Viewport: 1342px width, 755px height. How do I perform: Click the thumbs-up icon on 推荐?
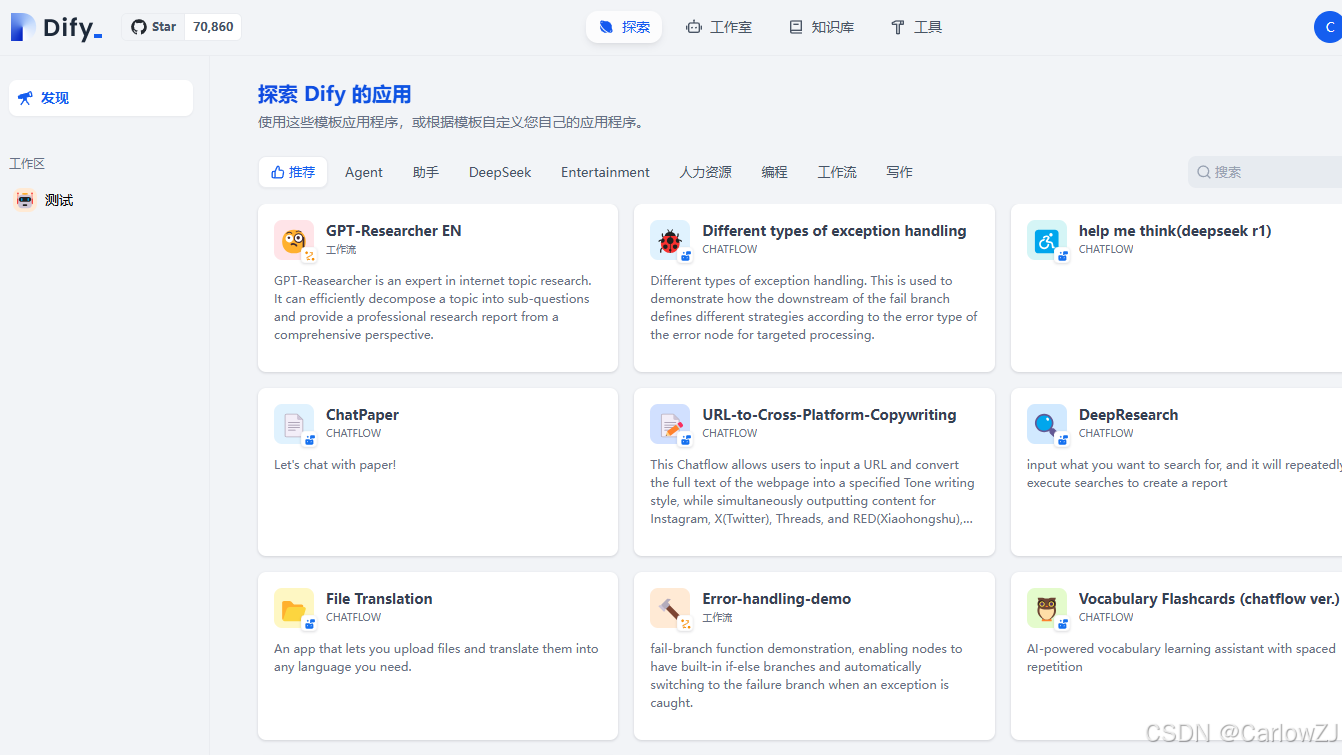278,172
